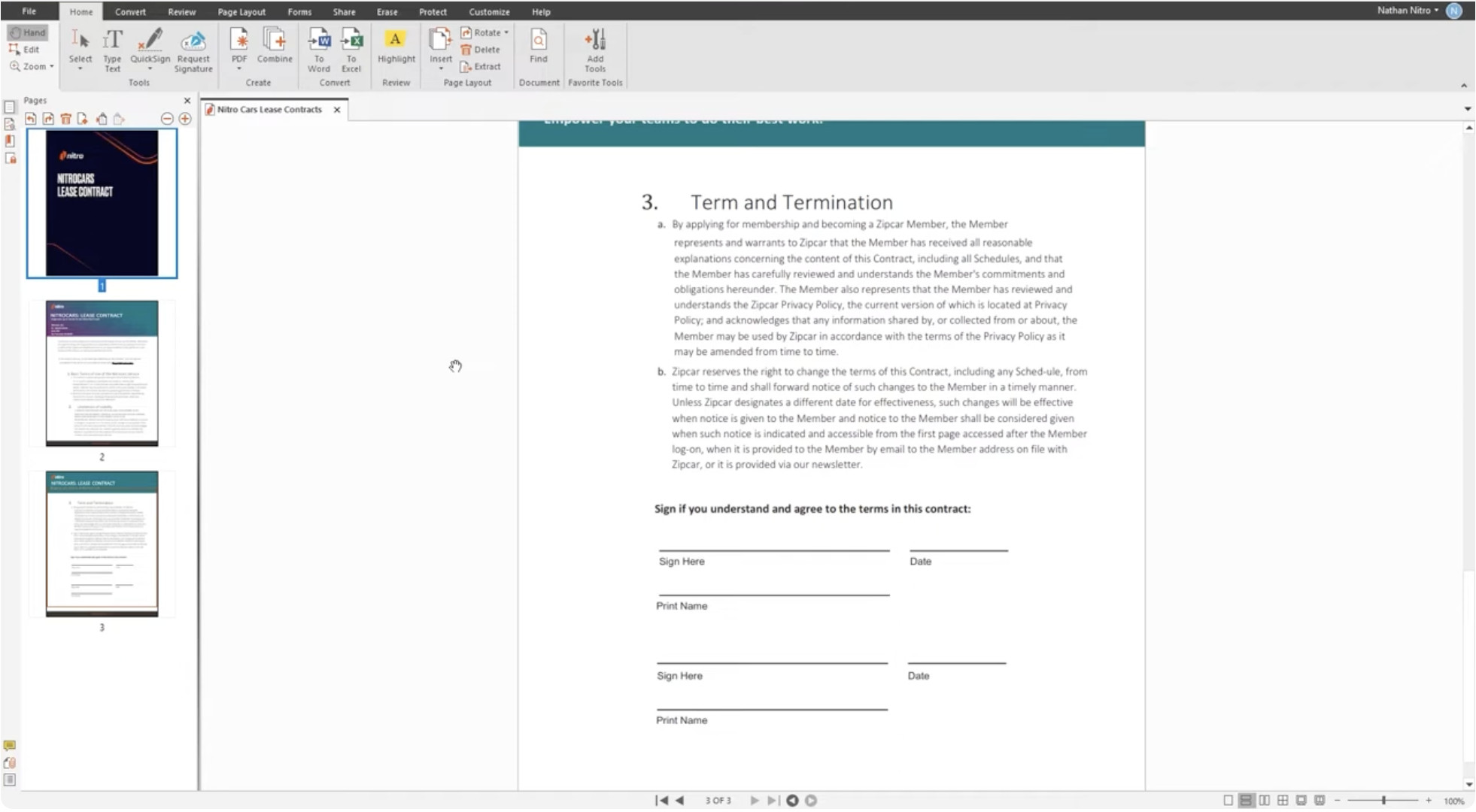1476x812 pixels.
Task: Jump to the first page
Action: [x=662, y=801]
